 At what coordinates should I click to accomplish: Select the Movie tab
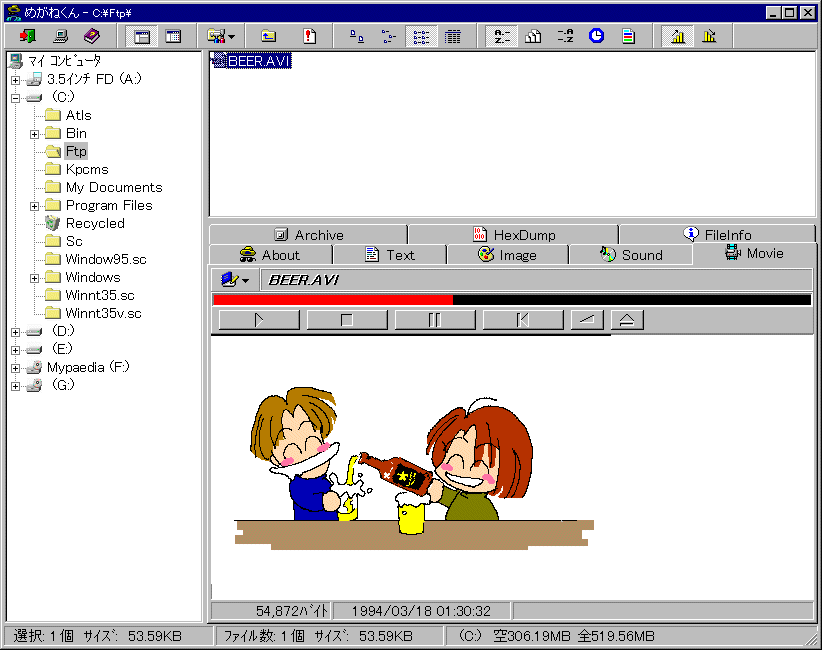(x=754, y=254)
